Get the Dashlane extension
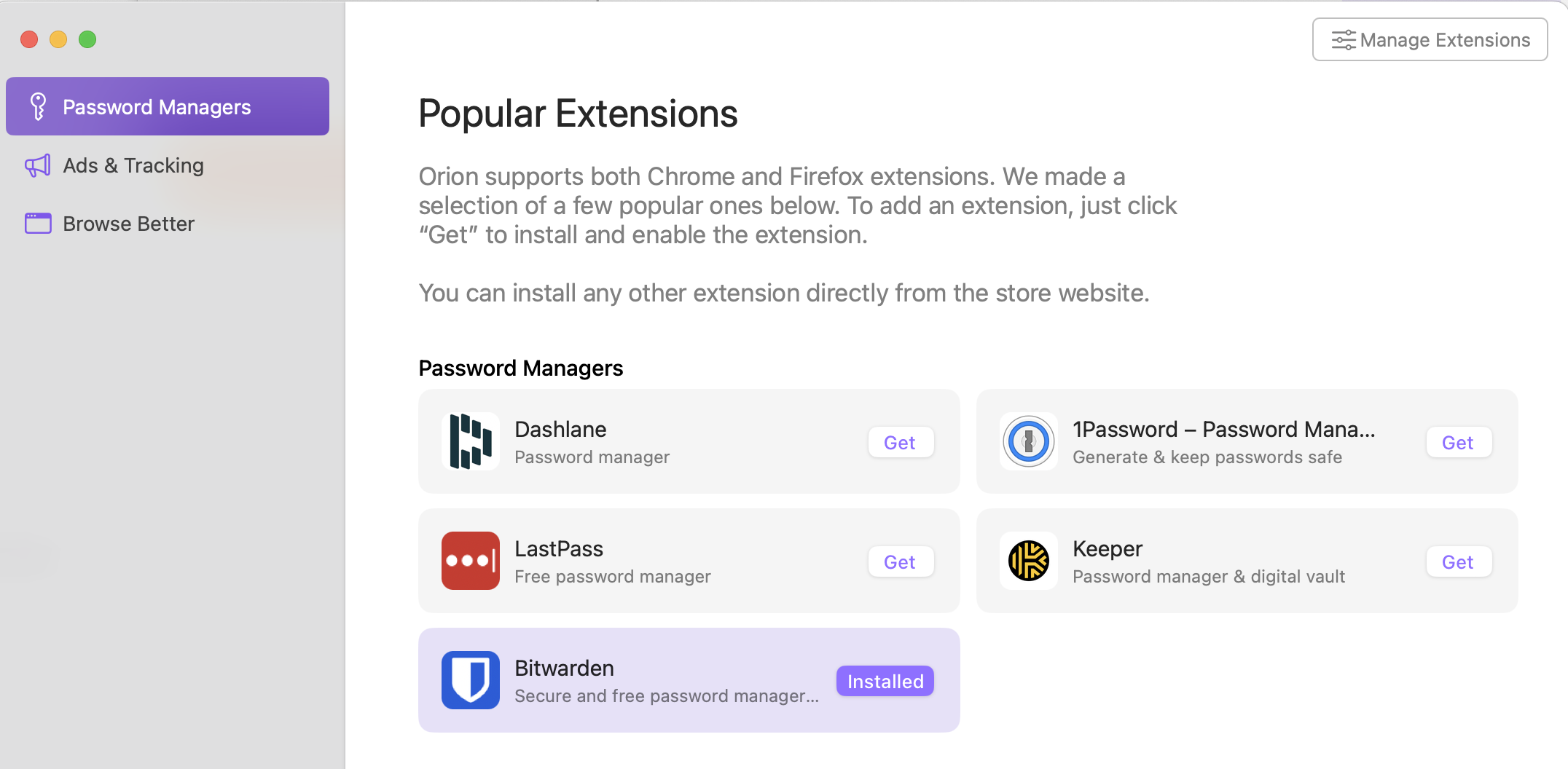The image size is (1568, 769). point(900,443)
